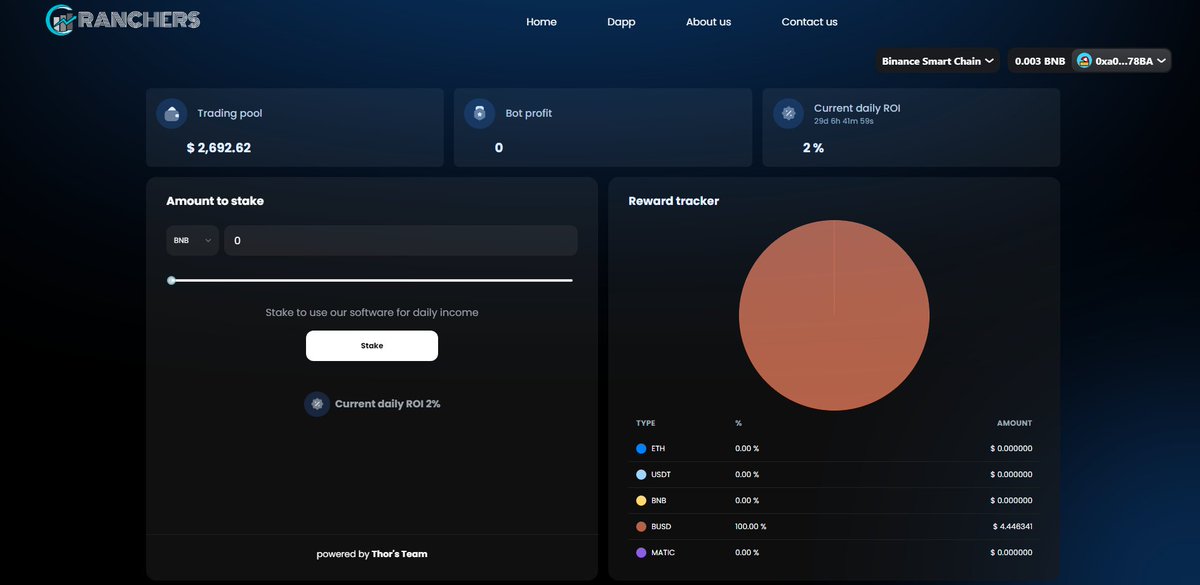The height and width of the screenshot is (585, 1200).
Task: Click the Reward tracker heading
Action: [674, 201]
